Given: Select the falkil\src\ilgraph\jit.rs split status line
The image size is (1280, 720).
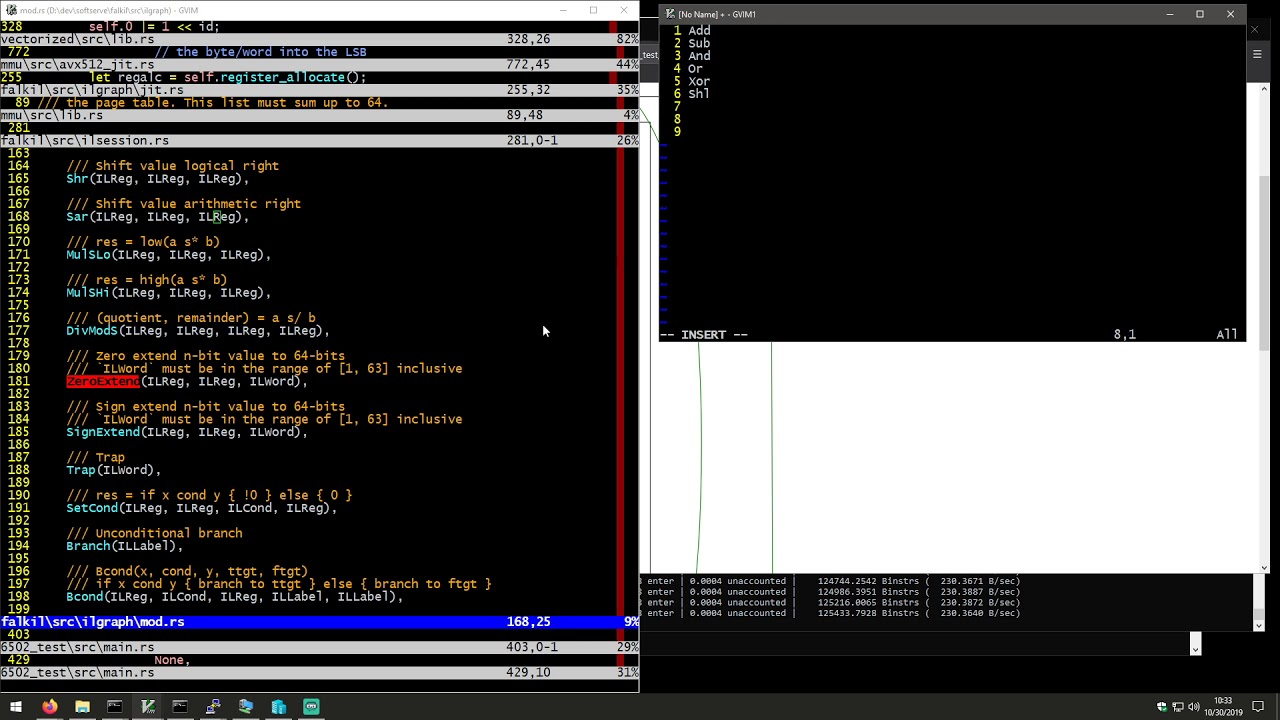Looking at the screenshot, I should click(x=319, y=90).
